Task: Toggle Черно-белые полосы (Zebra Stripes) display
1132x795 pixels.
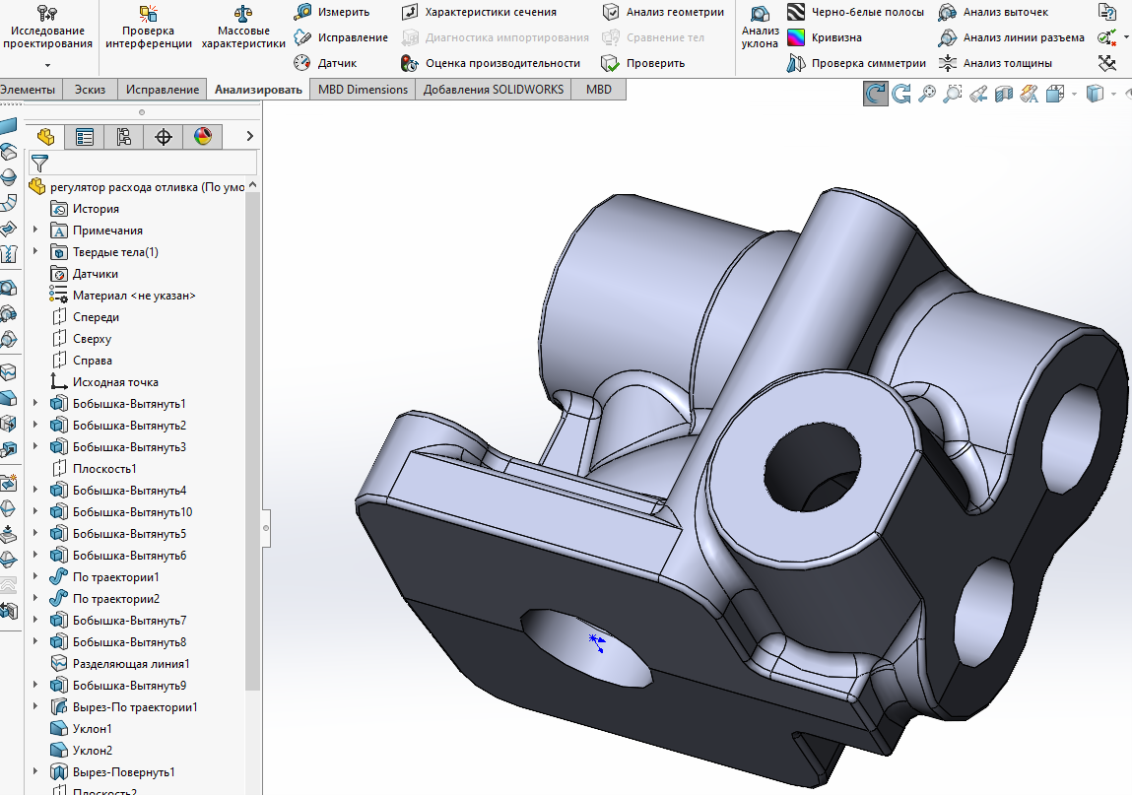Action: point(855,12)
